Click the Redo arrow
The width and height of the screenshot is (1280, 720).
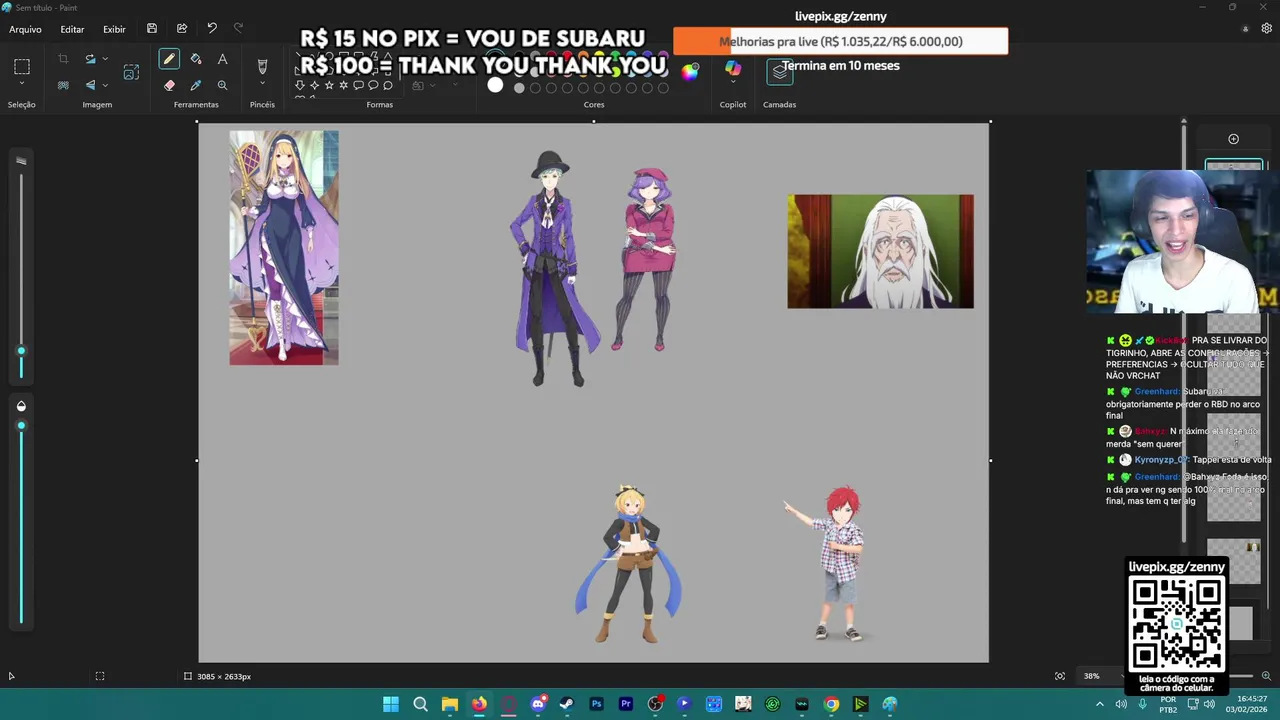point(238,29)
